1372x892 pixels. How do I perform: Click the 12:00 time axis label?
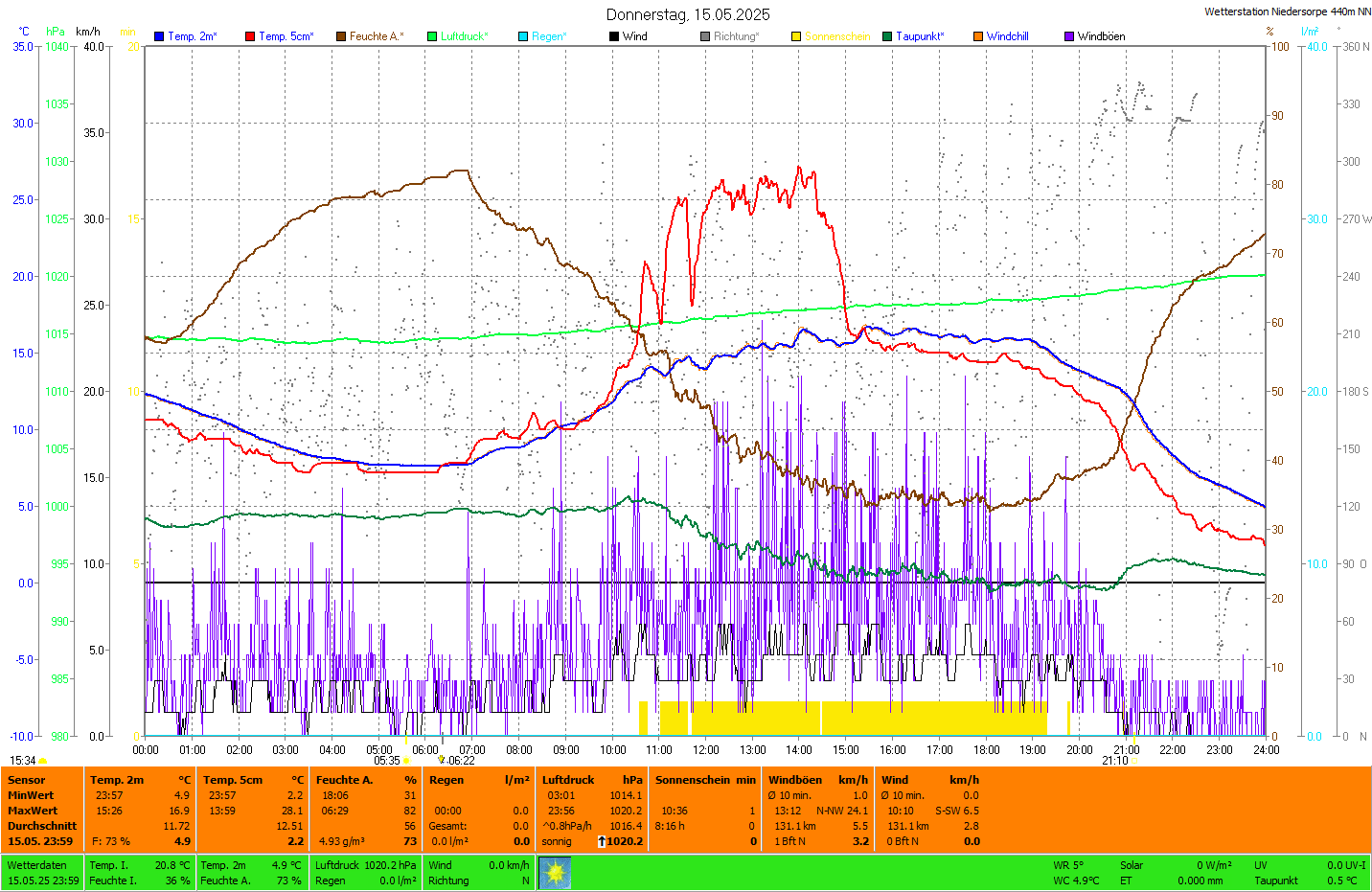(x=706, y=750)
